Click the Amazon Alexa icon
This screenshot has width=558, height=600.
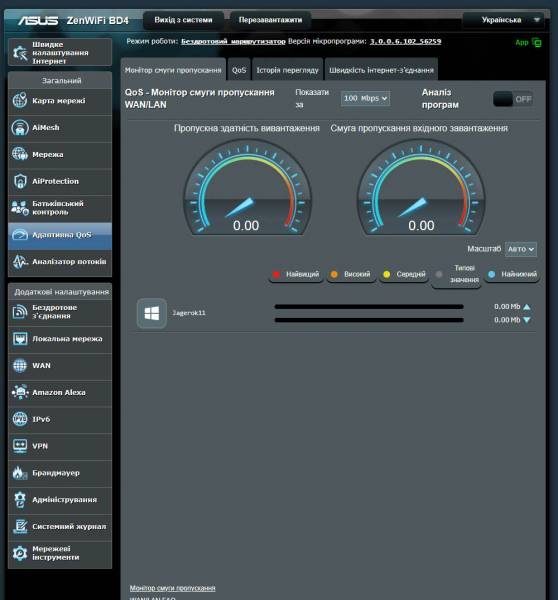pyautogui.click(x=20, y=392)
